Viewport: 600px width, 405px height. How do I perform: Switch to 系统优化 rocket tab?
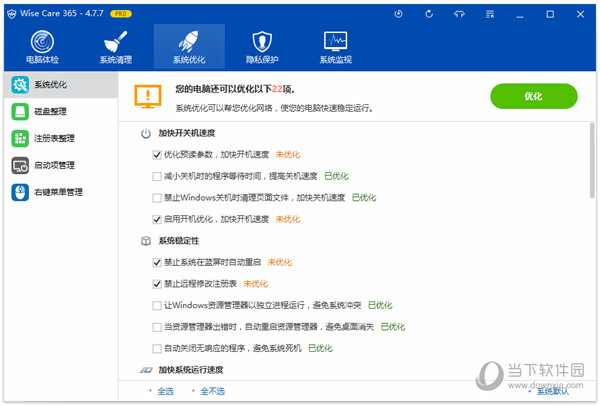click(x=189, y=47)
